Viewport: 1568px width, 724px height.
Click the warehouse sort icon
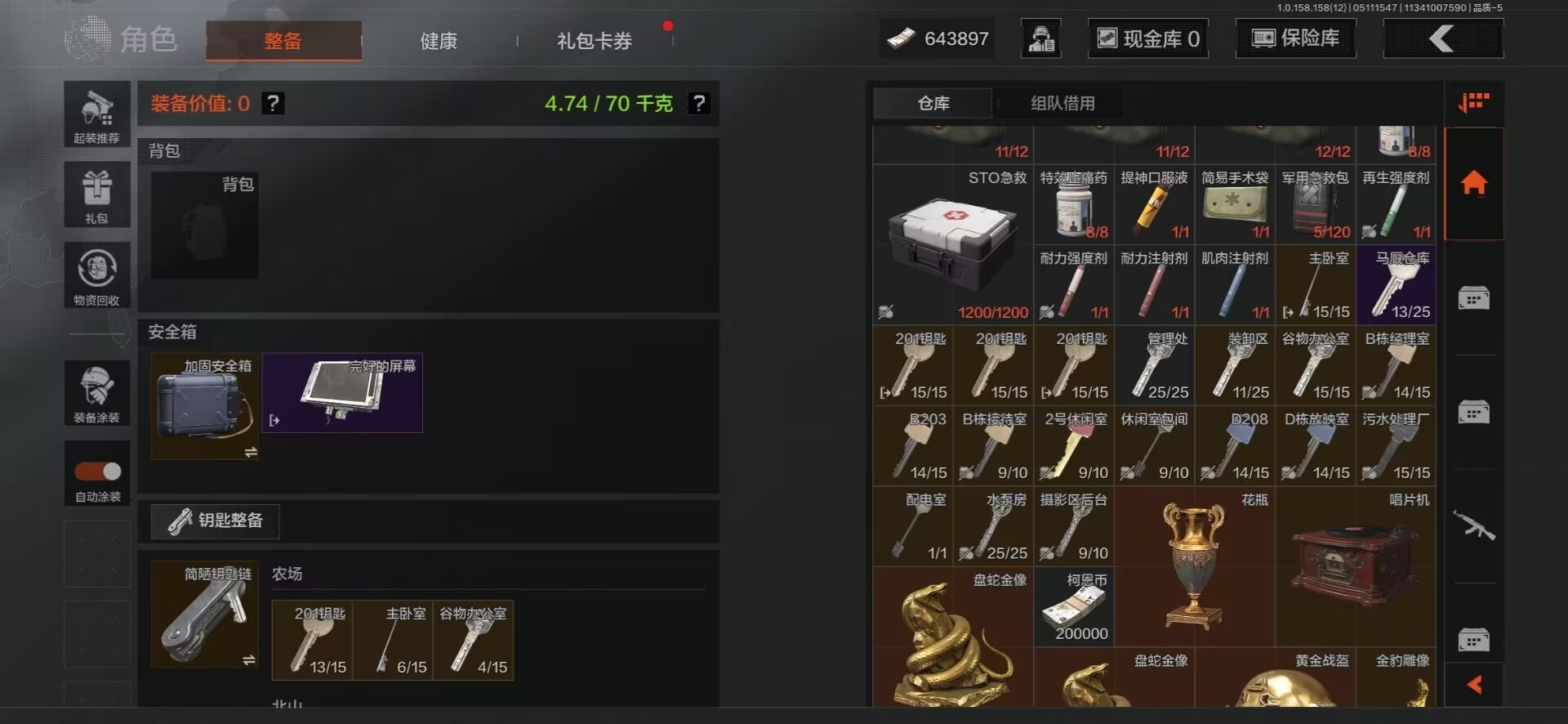[1474, 103]
